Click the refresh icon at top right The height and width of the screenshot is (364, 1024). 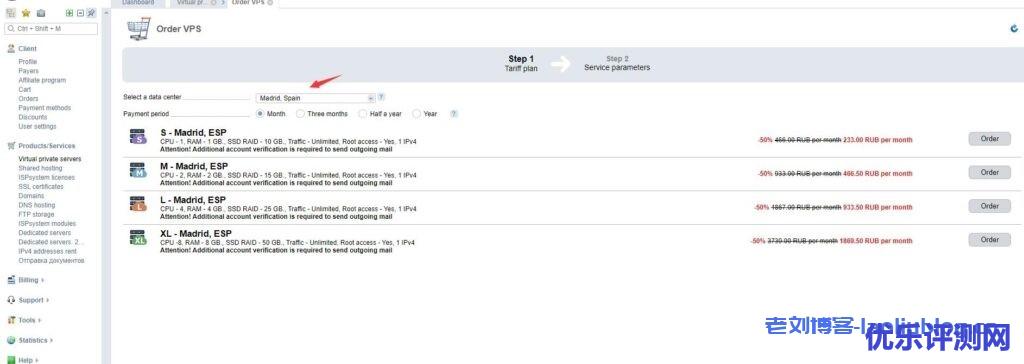1014,29
